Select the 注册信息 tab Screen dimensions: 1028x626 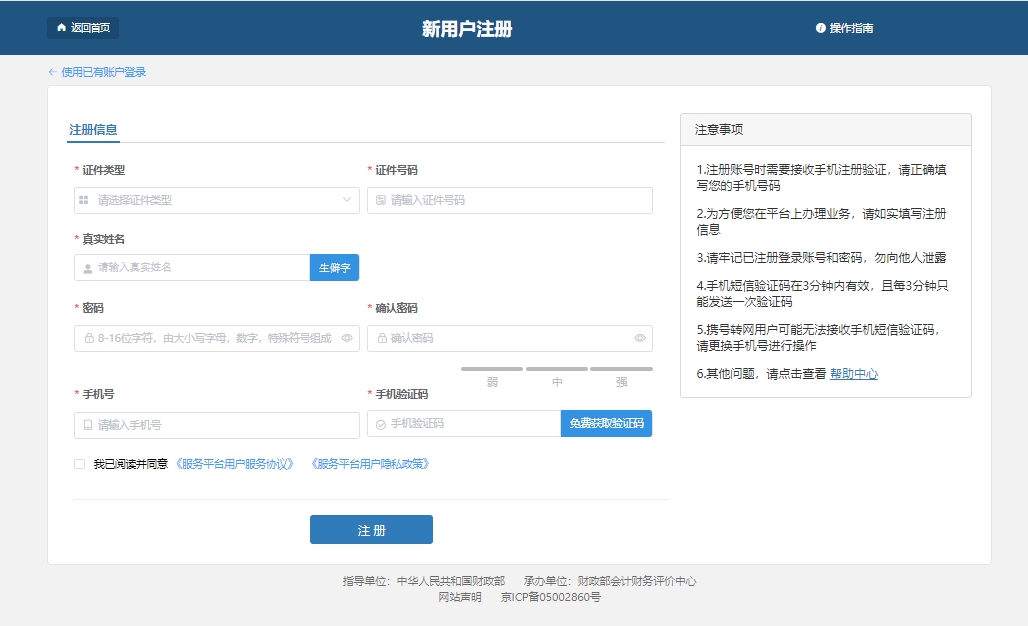point(93,130)
